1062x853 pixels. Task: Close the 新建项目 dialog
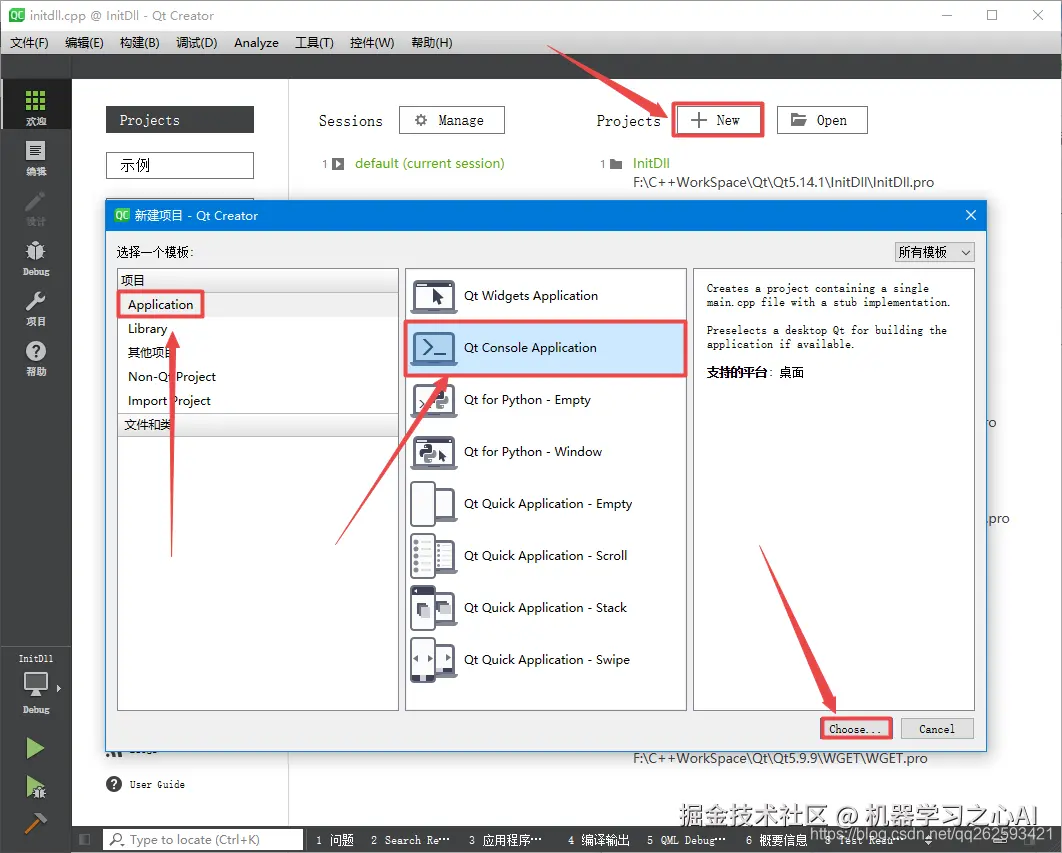pos(971,215)
